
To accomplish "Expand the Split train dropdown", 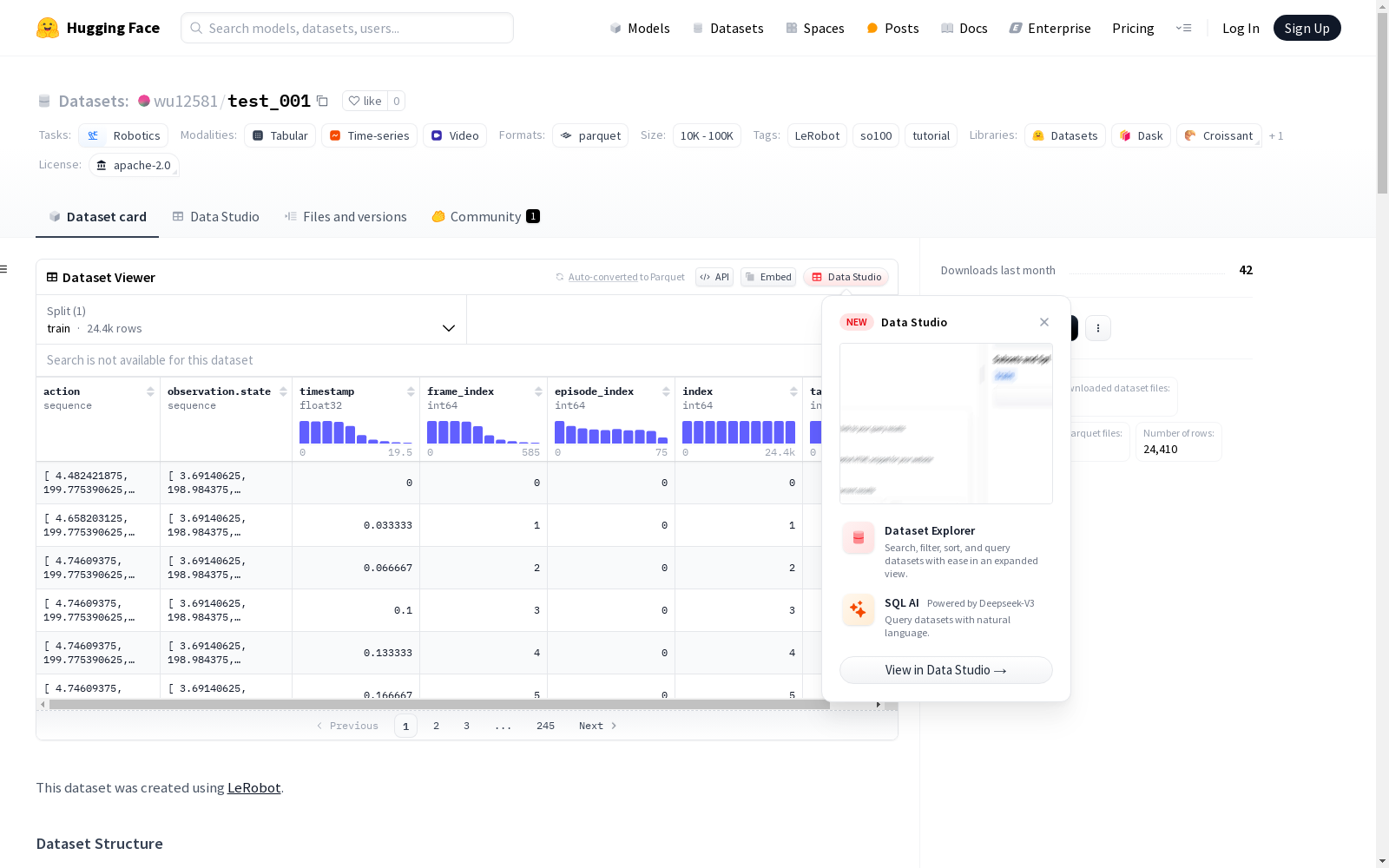I will 251,319.
